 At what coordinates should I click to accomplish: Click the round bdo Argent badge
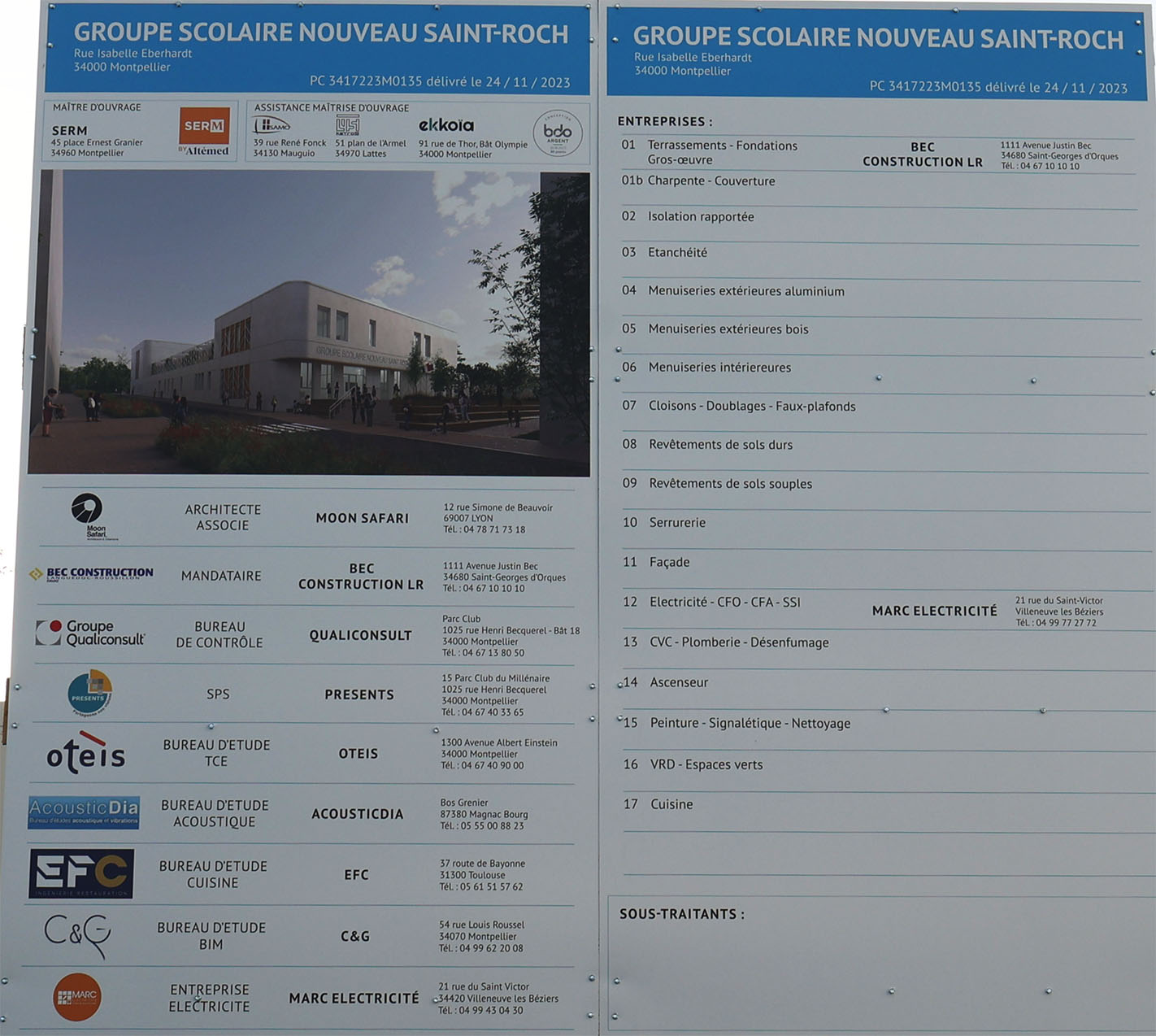(x=558, y=133)
